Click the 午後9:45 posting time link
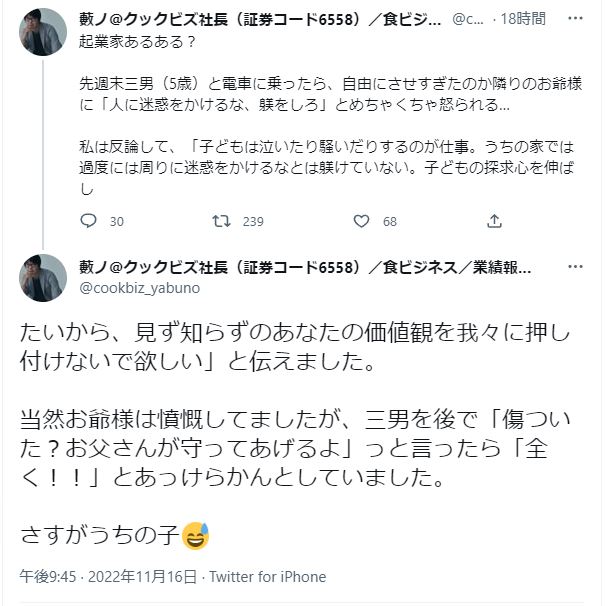Screen dimensions: 605x606 [x=46, y=577]
